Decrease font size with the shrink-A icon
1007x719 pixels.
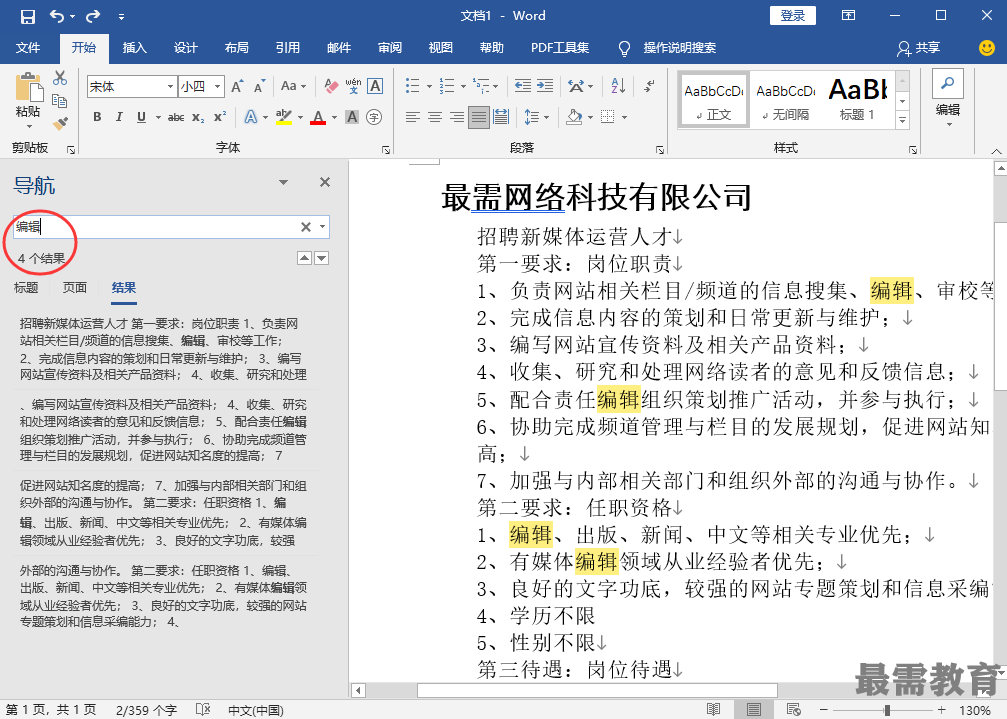pos(259,86)
